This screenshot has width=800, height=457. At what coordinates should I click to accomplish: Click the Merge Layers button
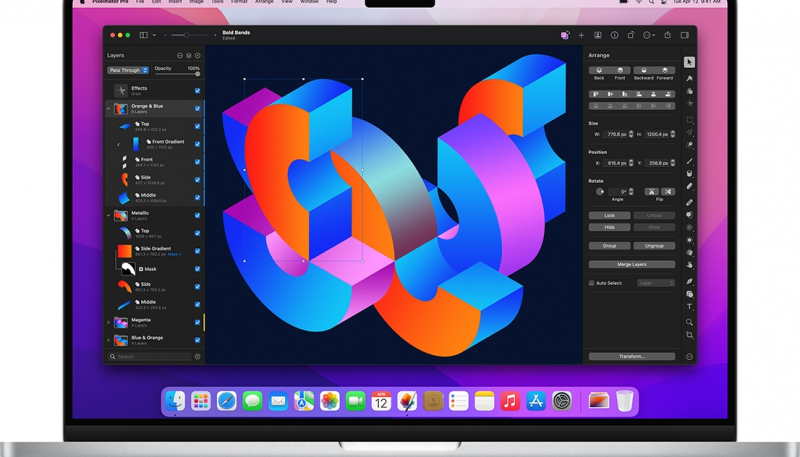click(631, 264)
